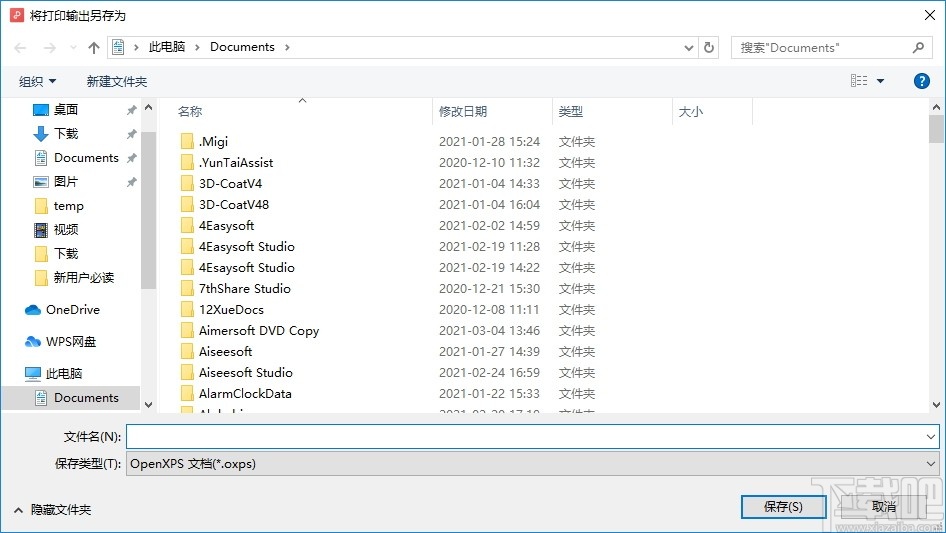Select OneDrive in navigation pane
The width and height of the screenshot is (946, 533).
[x=72, y=310]
